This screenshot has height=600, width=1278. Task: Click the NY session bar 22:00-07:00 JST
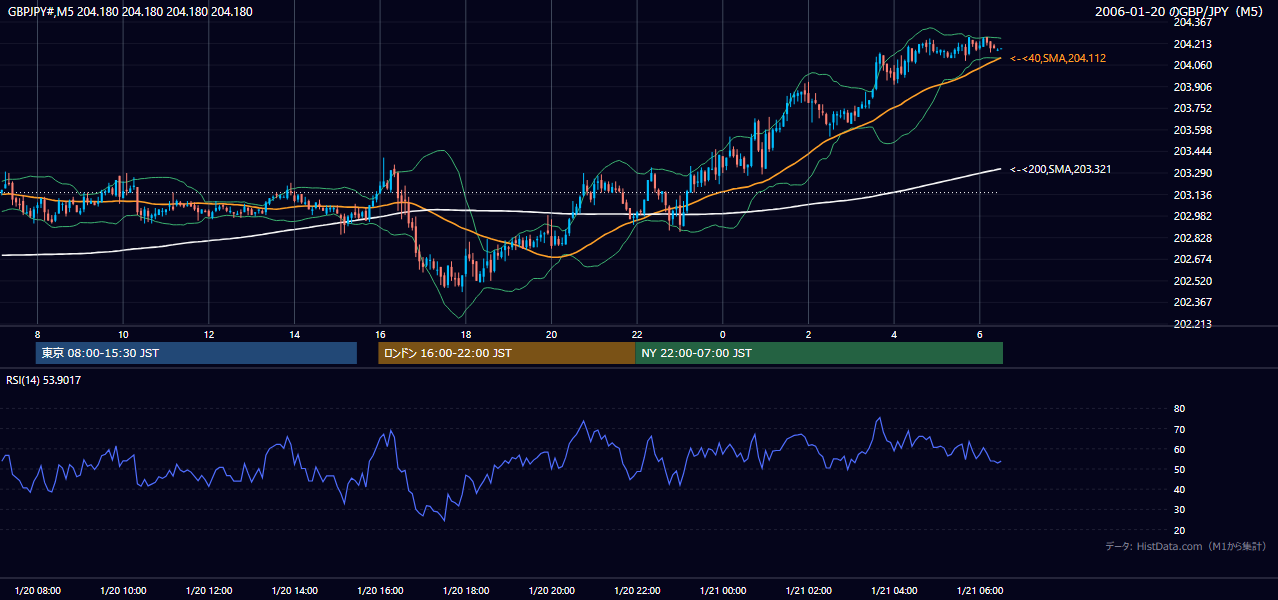click(x=819, y=353)
